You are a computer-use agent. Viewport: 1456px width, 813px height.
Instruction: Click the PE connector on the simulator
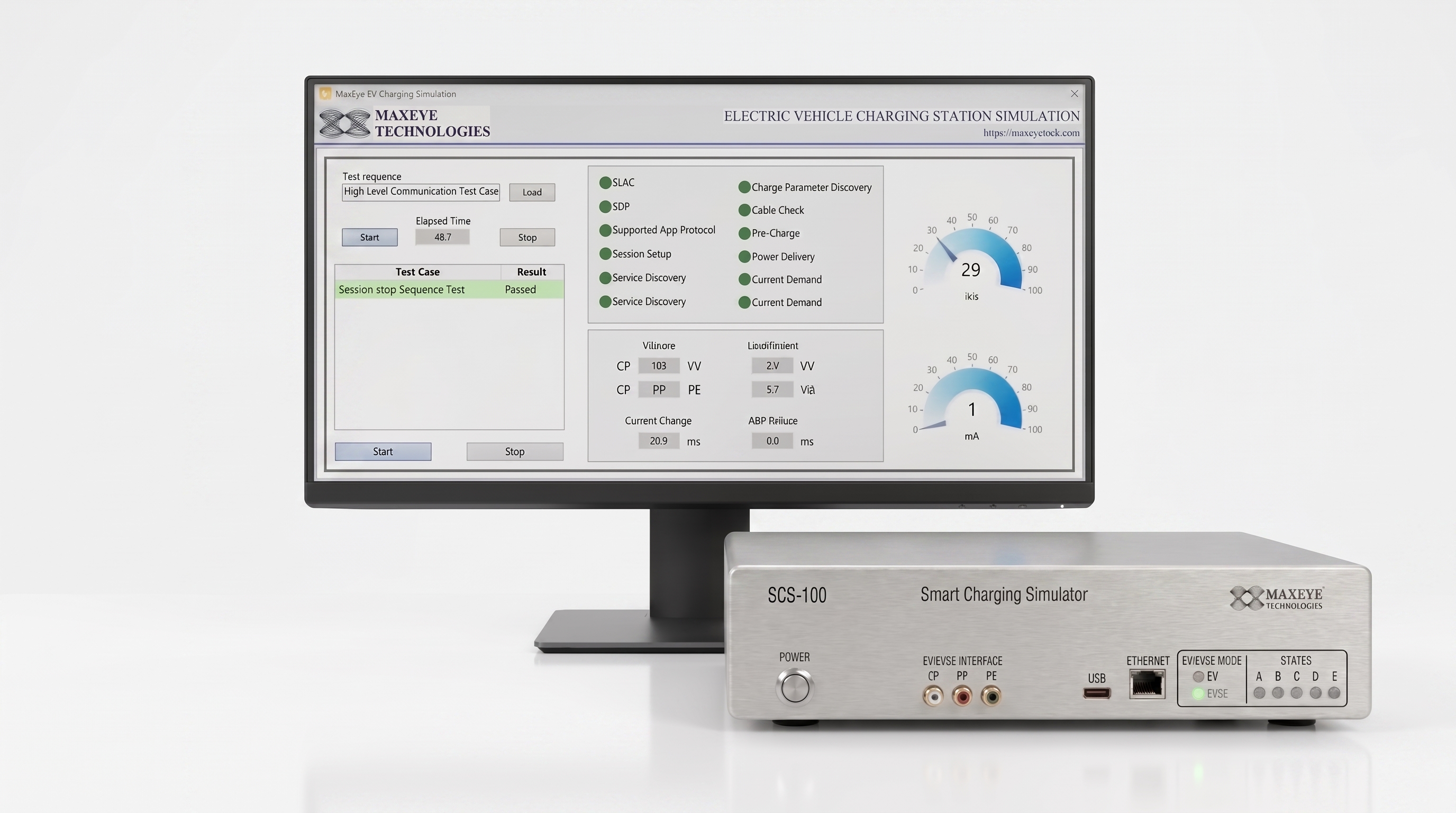pos(991,696)
